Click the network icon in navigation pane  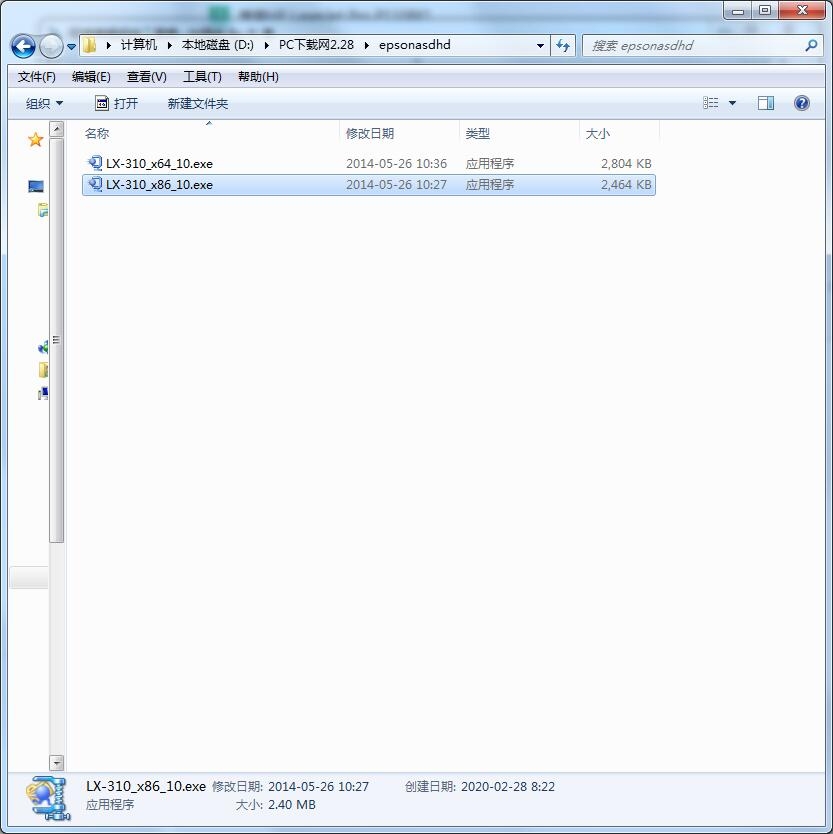(43, 393)
